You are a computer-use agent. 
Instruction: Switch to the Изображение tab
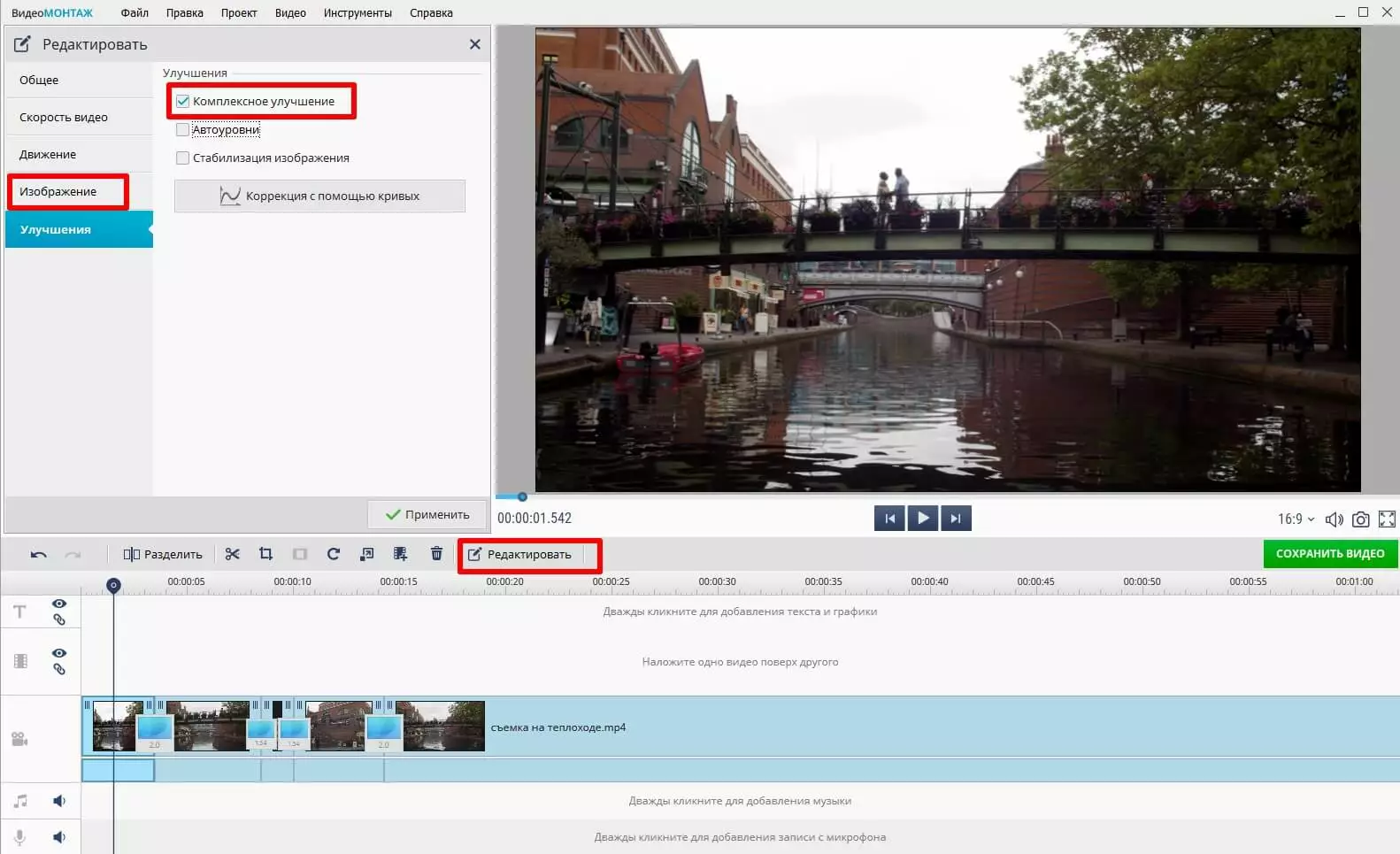coord(58,192)
